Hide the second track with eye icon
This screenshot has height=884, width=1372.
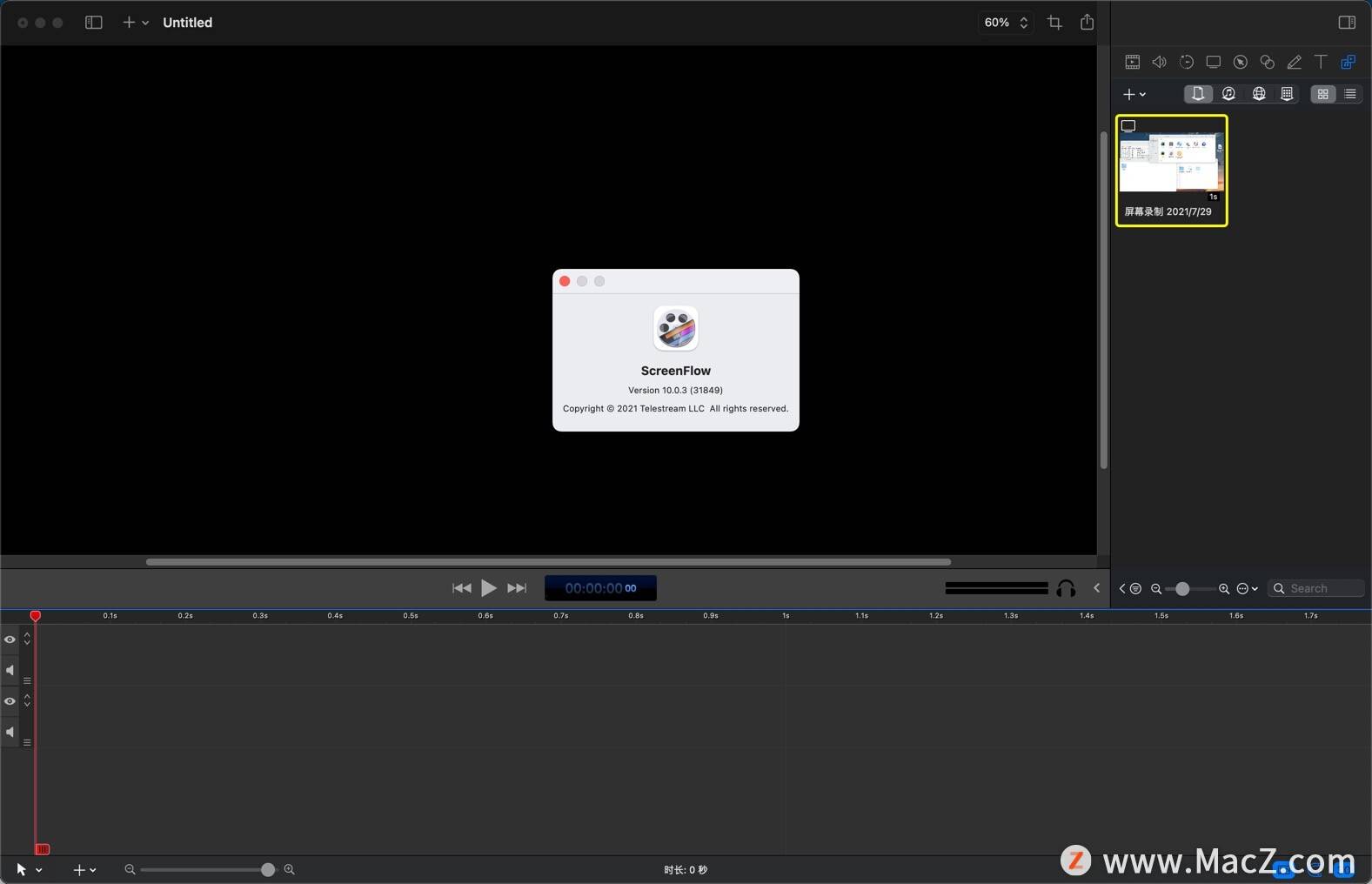tap(10, 701)
